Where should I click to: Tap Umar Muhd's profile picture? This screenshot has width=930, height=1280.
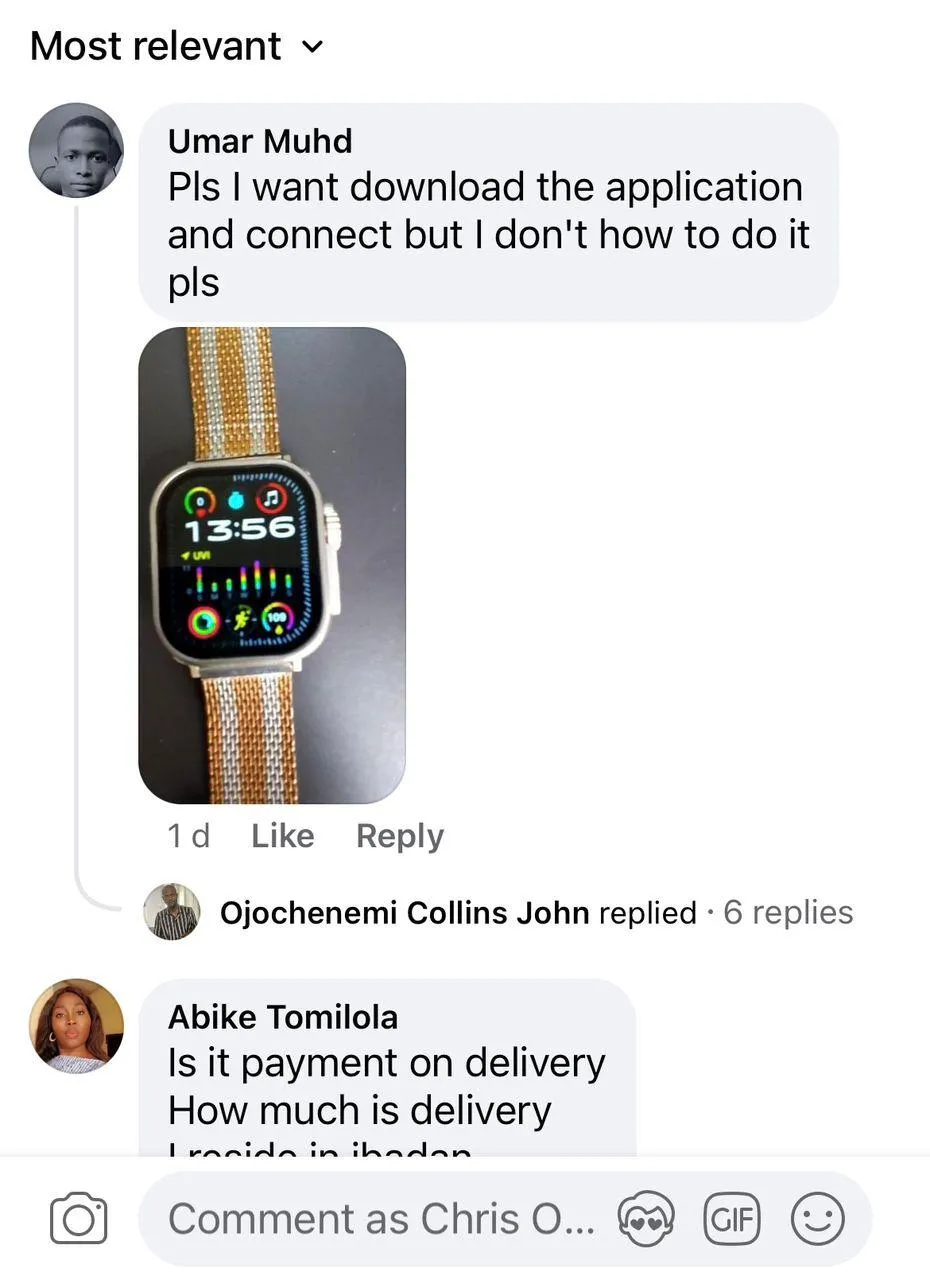pos(76,150)
